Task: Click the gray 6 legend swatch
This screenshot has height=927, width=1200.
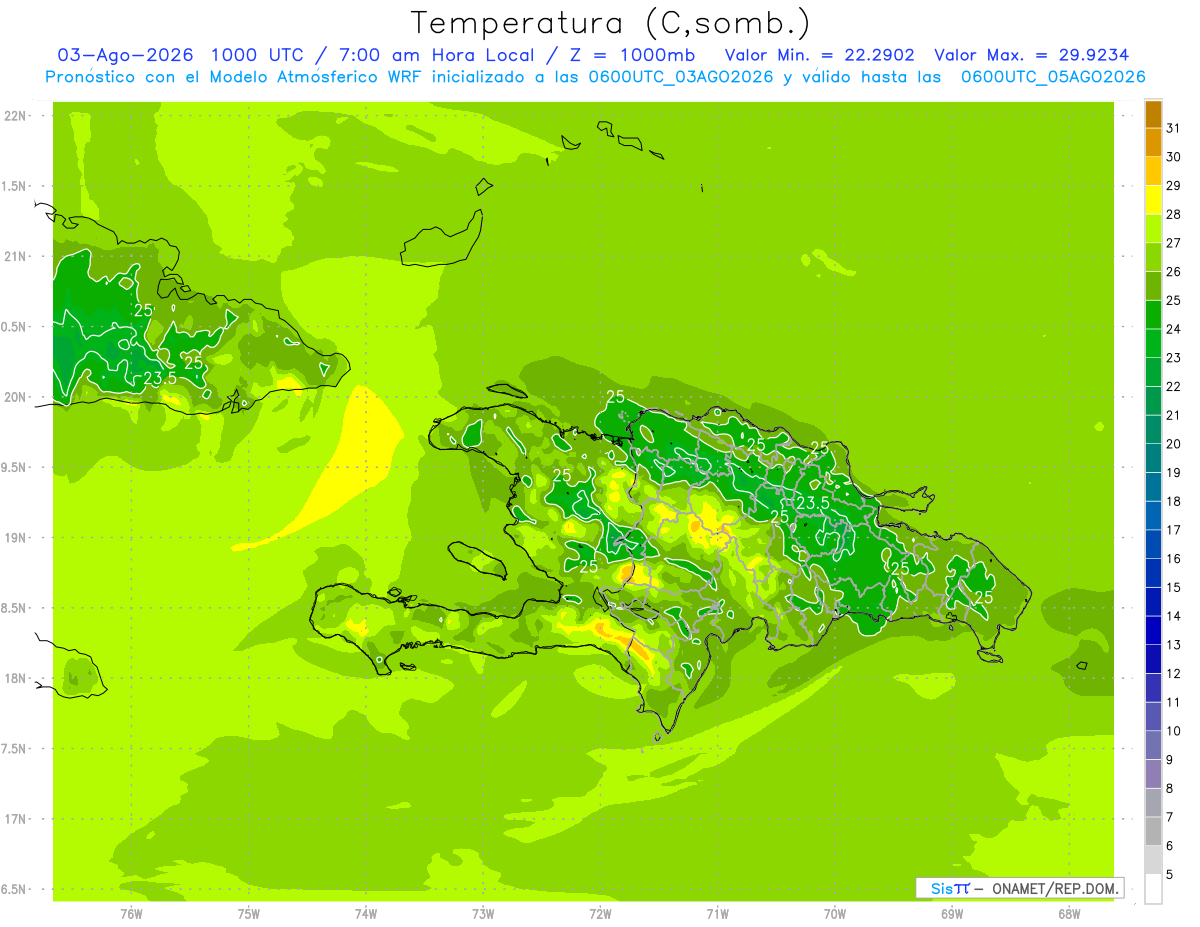Action: click(x=1153, y=832)
